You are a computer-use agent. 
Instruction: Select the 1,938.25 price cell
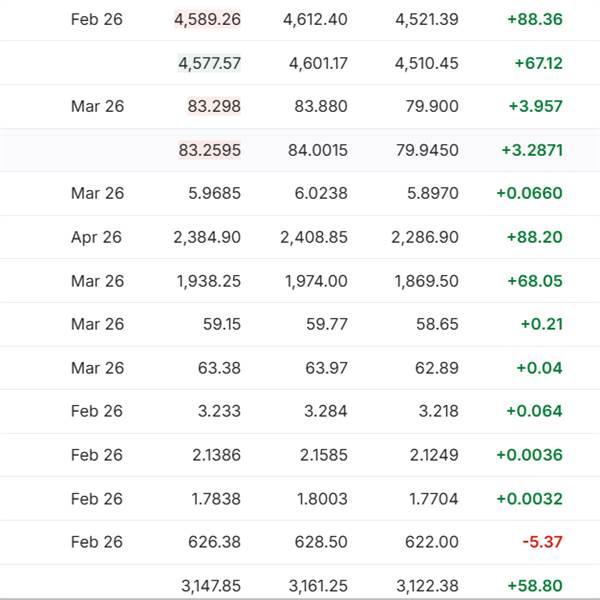(x=208, y=281)
